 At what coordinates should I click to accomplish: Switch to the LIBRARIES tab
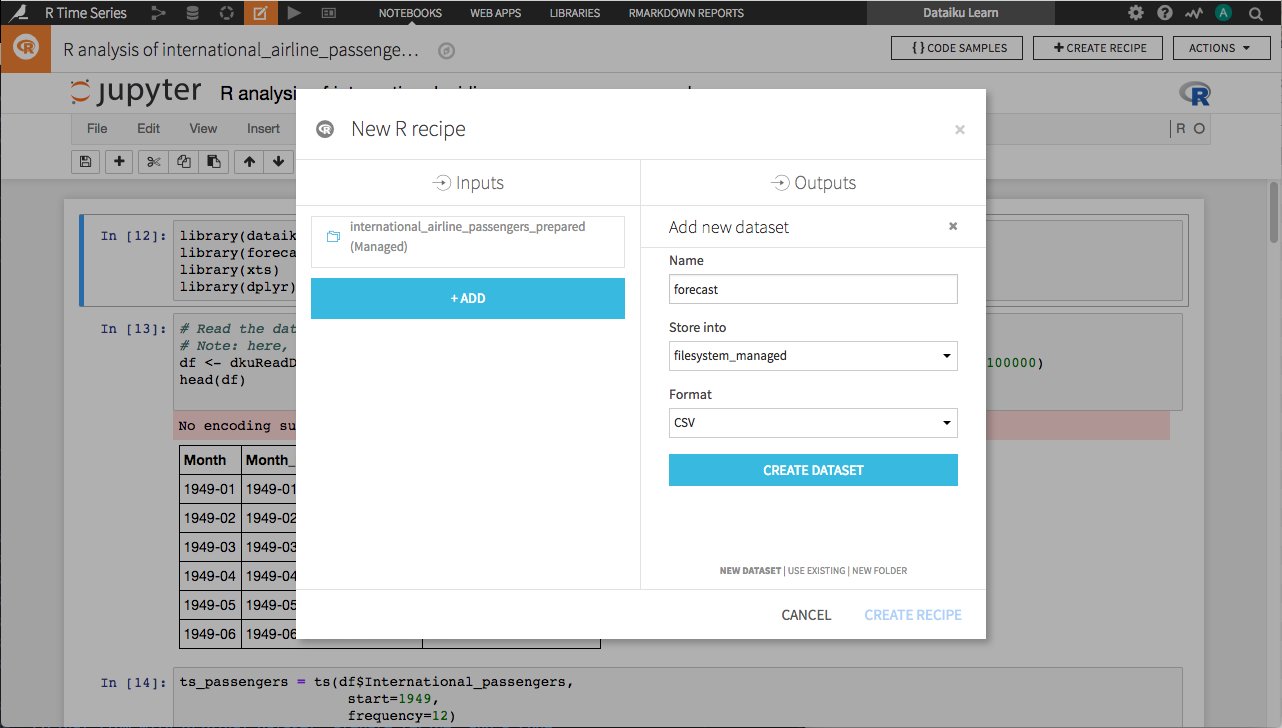click(575, 13)
